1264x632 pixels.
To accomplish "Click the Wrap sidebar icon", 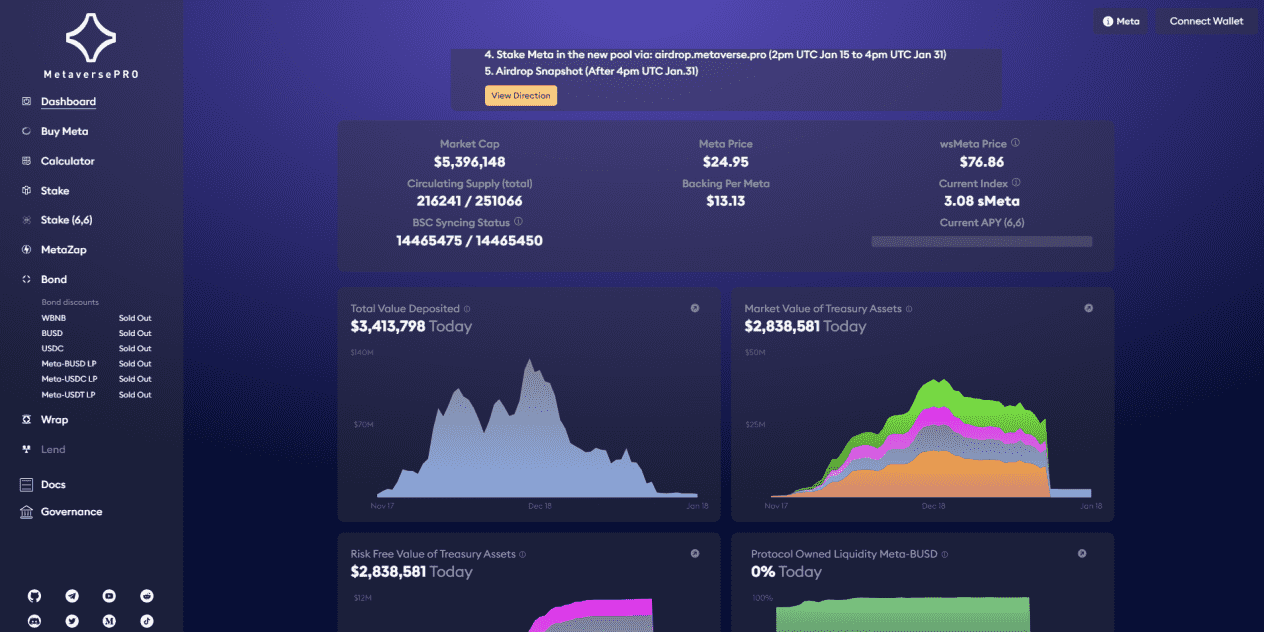I will tap(27, 420).
